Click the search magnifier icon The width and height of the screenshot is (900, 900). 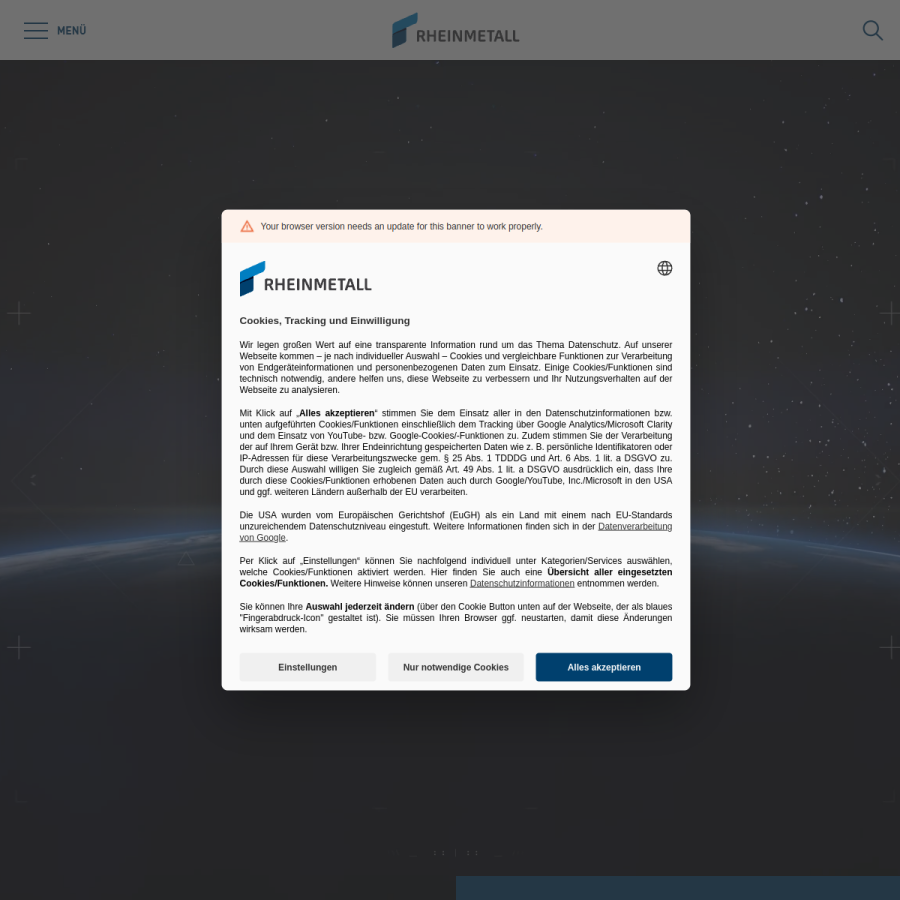pos(872,30)
